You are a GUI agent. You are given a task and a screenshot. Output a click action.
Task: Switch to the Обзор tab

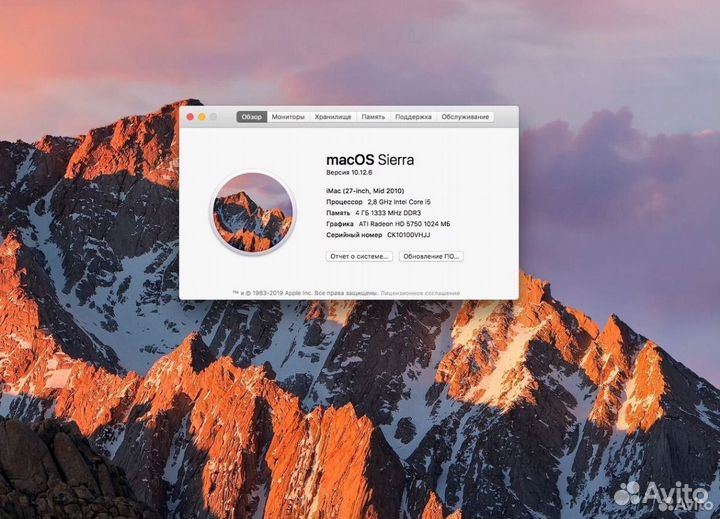coord(252,117)
